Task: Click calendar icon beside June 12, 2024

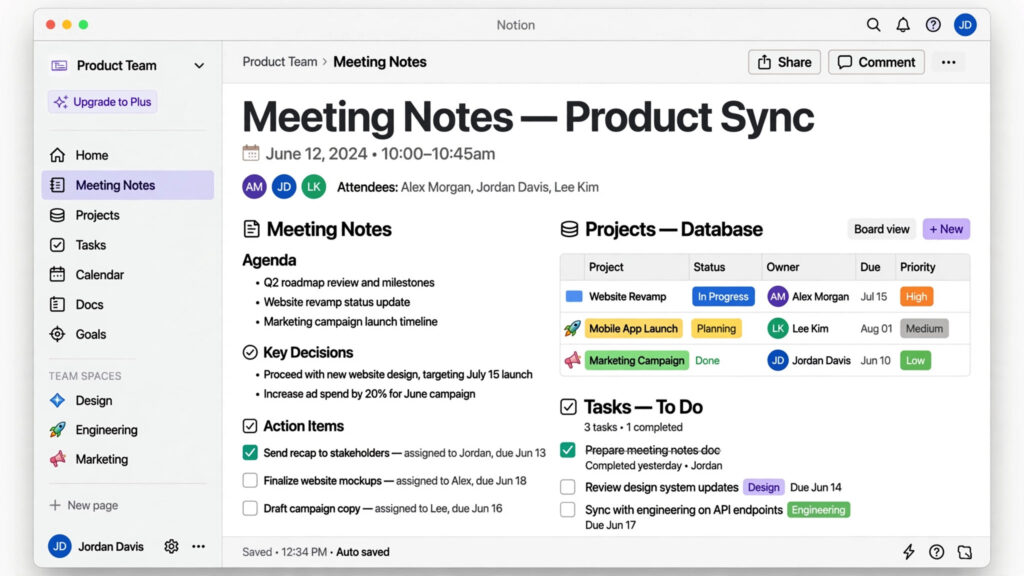Action: 251,153
